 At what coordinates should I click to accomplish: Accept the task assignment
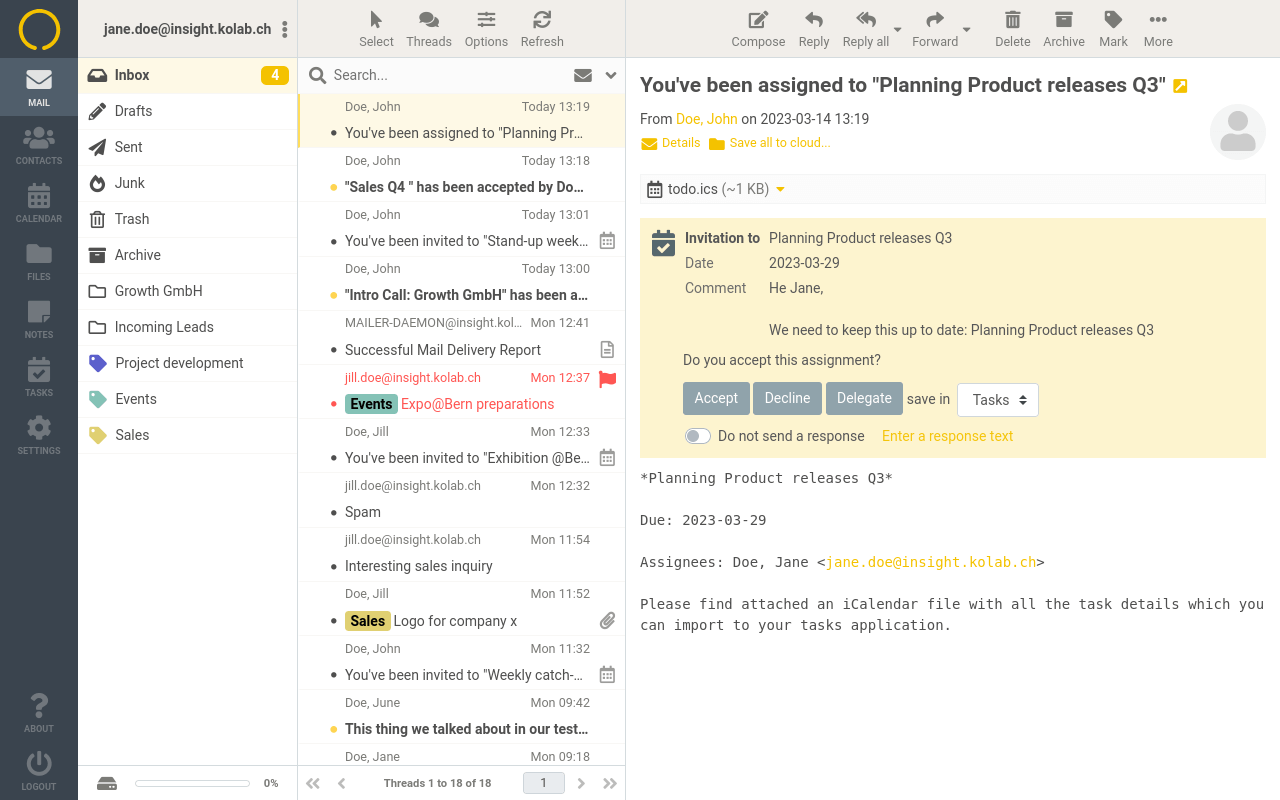coord(716,398)
